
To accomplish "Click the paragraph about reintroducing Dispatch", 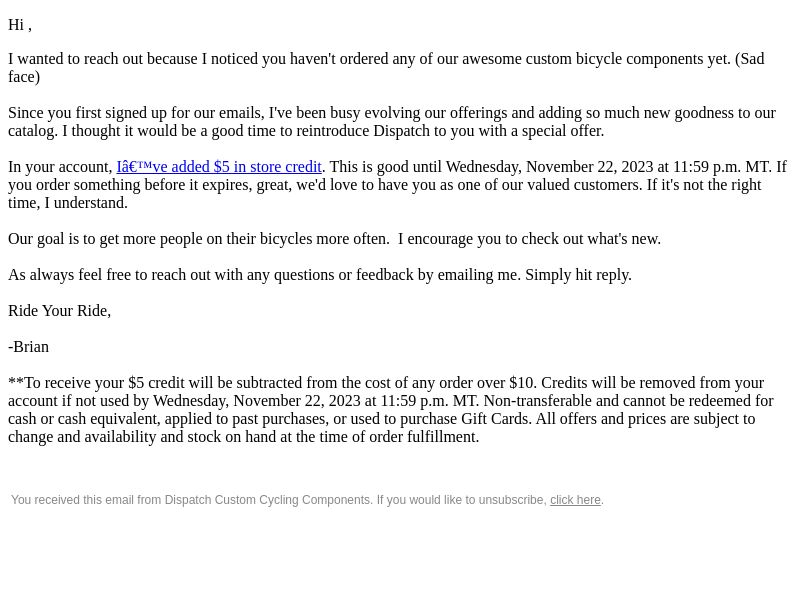I will pos(392,122).
